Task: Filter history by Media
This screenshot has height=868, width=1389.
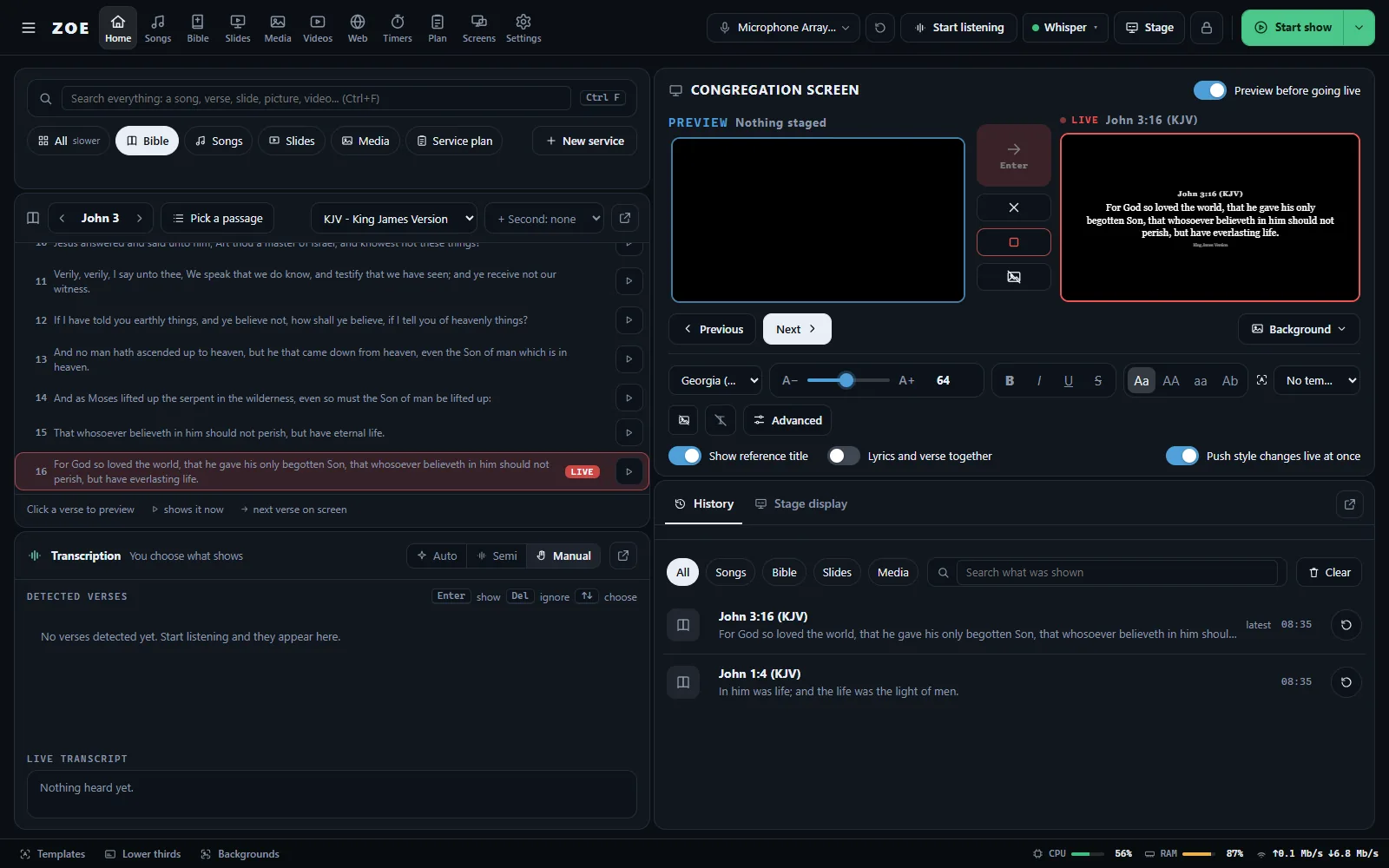Action: [x=892, y=572]
